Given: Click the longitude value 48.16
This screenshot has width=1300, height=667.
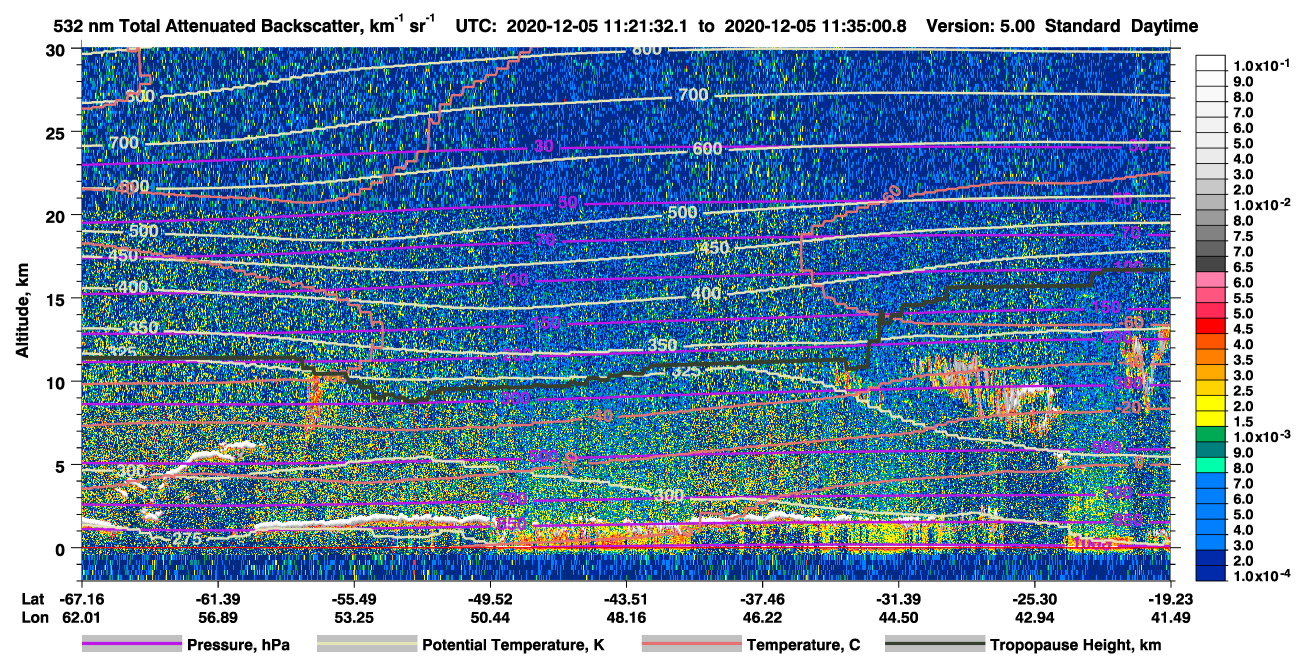Looking at the screenshot, I should (x=626, y=617).
